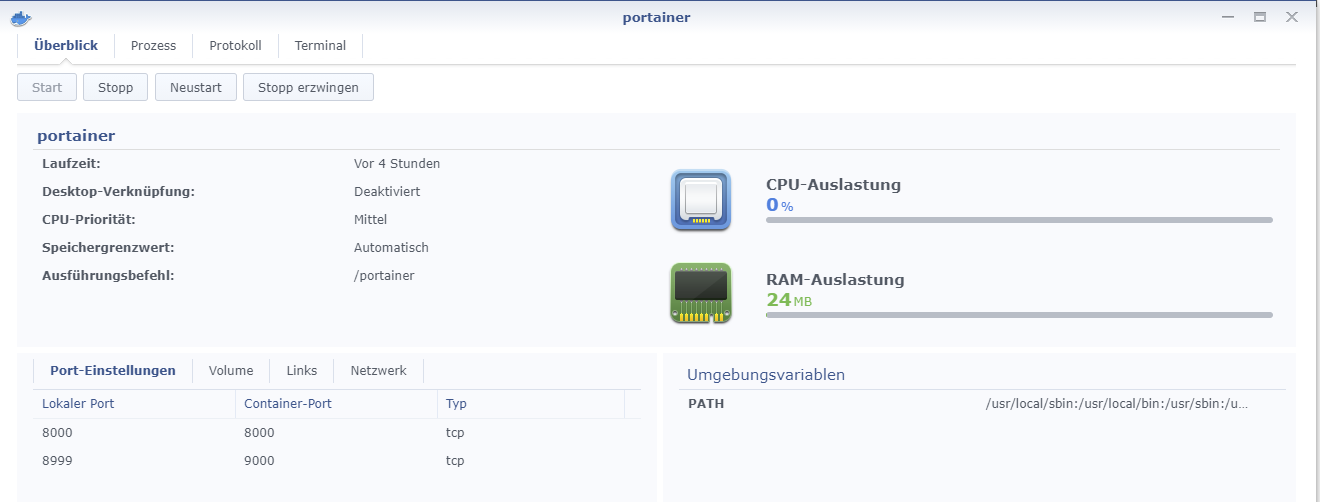Maximize the portainer window
This screenshot has width=1320, height=502.
click(x=1260, y=17)
